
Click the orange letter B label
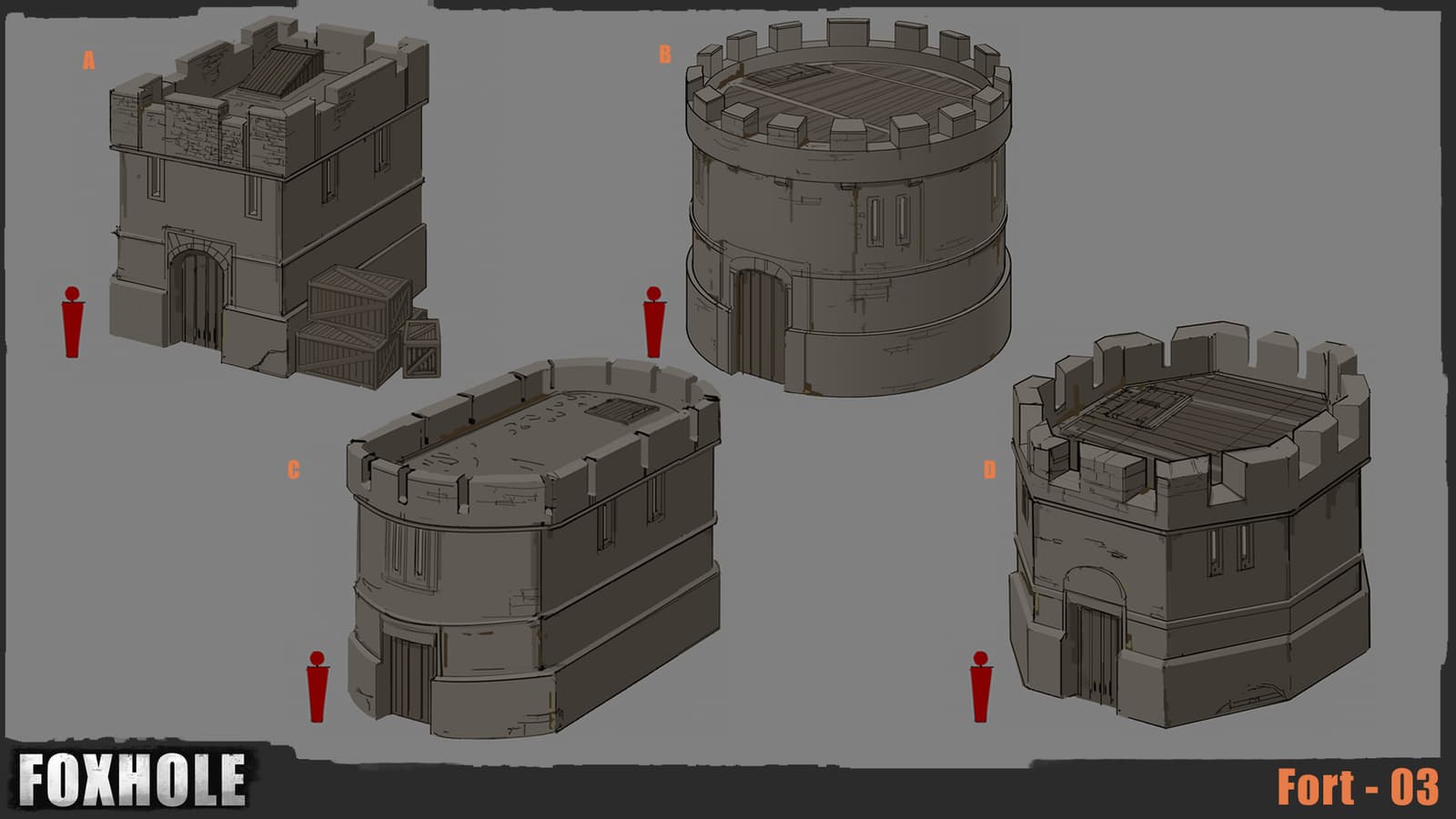(664, 55)
